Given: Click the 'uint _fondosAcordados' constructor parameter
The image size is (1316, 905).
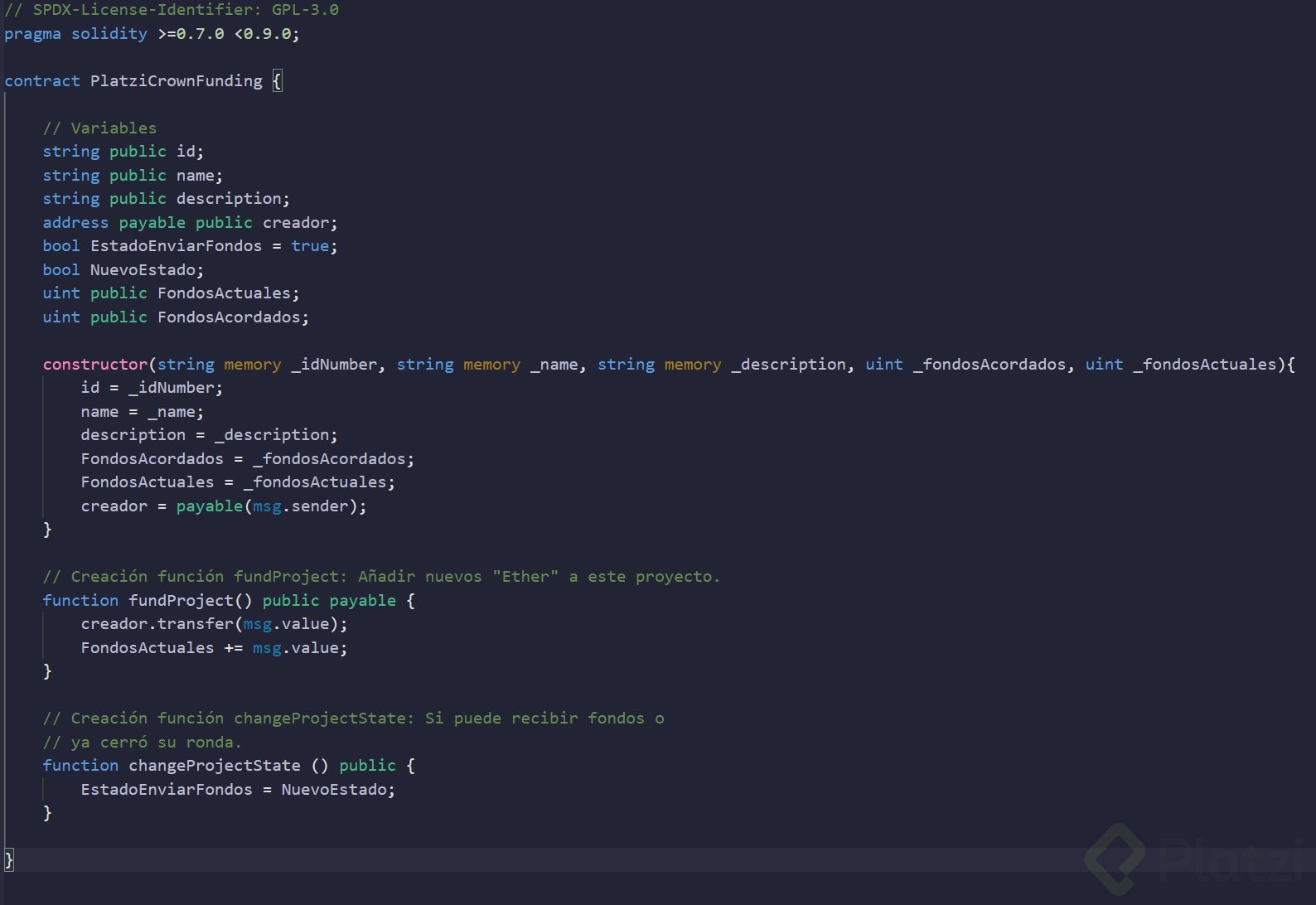Looking at the screenshot, I should tap(965, 365).
